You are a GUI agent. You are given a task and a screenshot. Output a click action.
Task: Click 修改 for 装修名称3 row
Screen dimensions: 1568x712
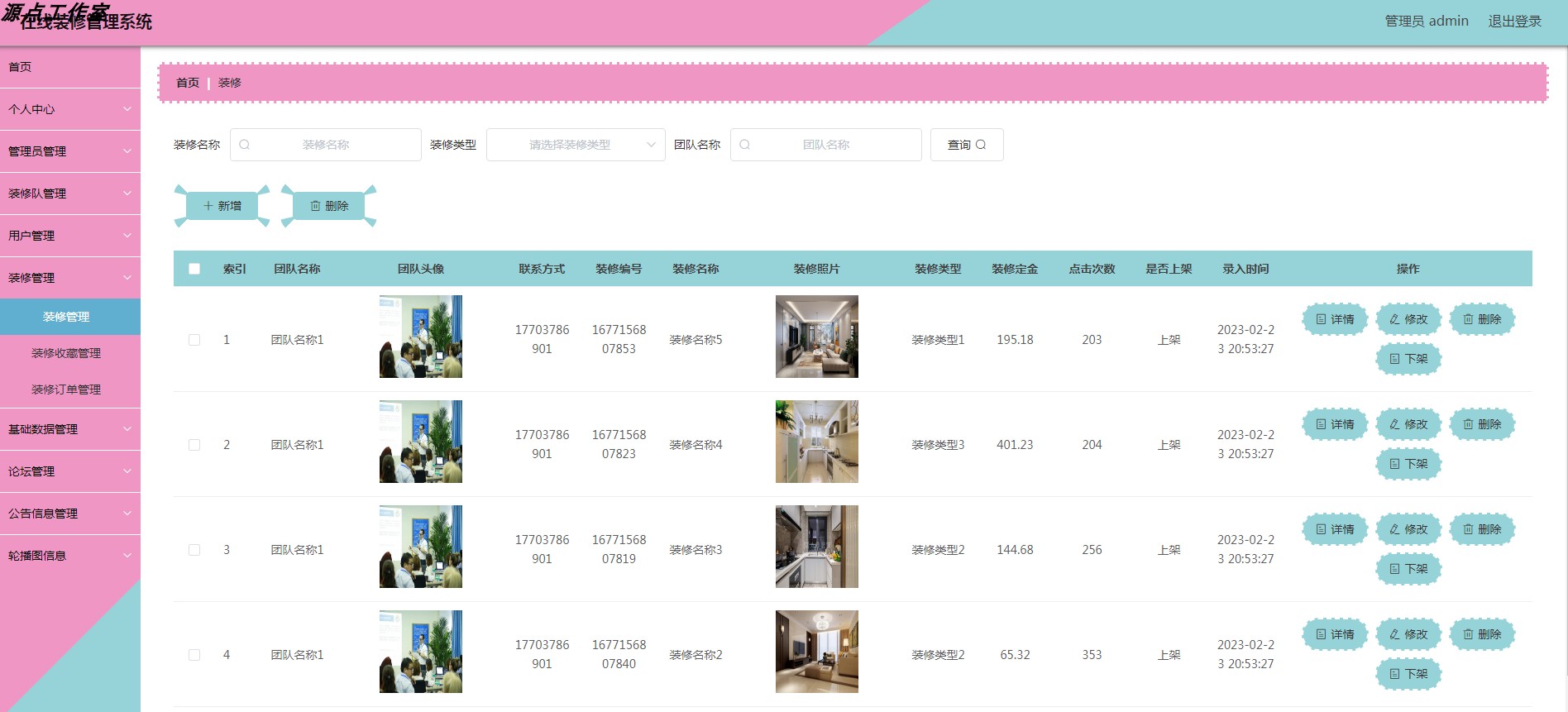point(1408,529)
